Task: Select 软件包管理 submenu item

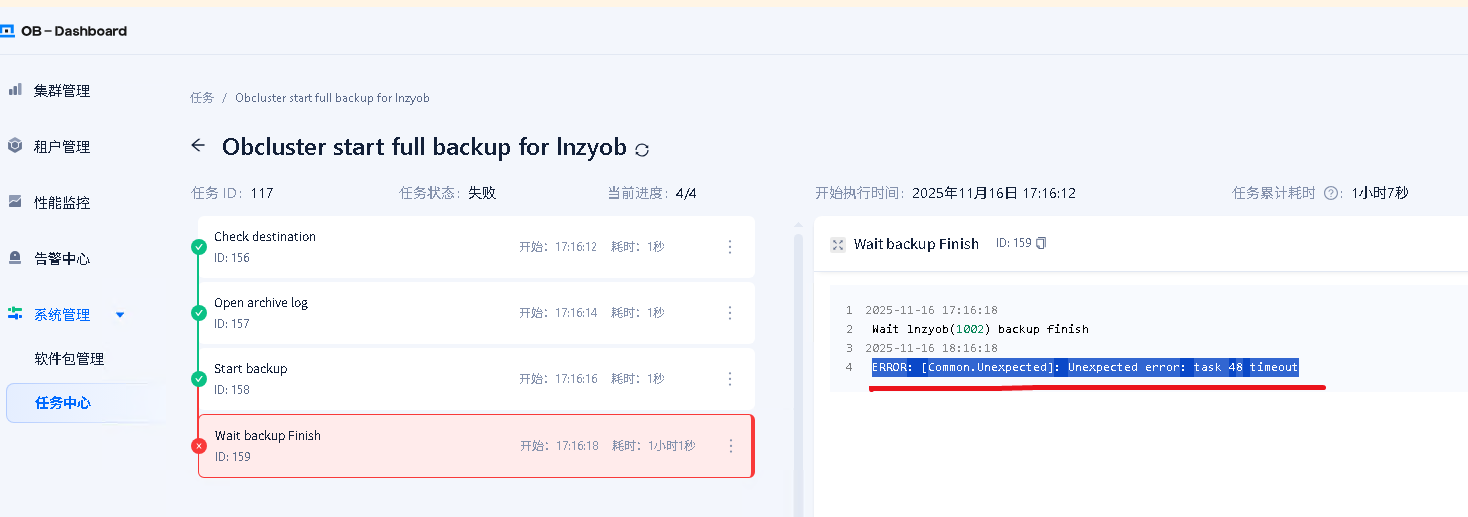Action: pos(69,359)
